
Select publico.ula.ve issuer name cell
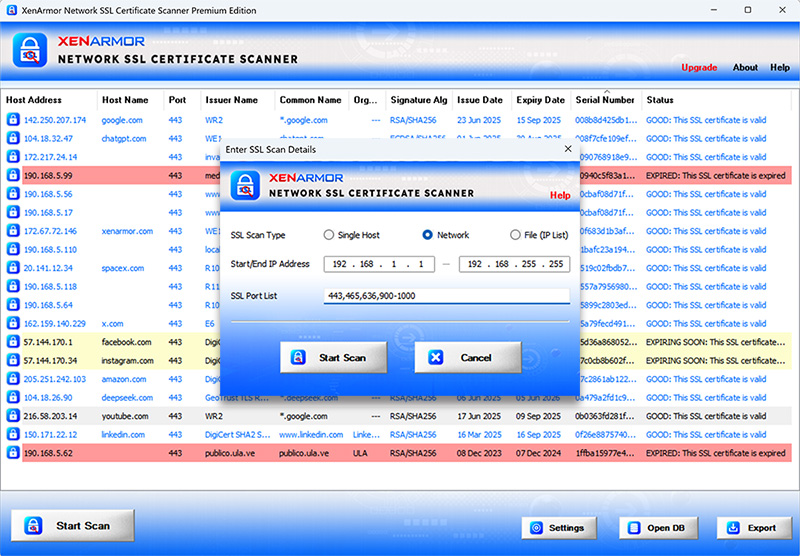pyautogui.click(x=230, y=453)
